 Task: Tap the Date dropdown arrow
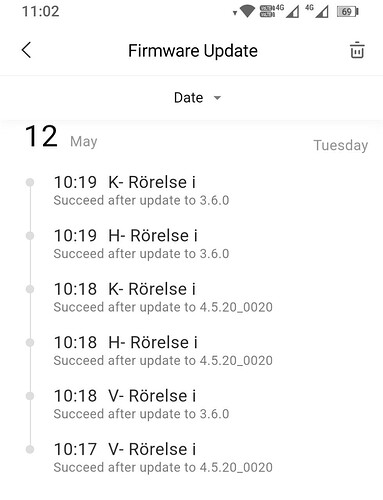coord(217,98)
